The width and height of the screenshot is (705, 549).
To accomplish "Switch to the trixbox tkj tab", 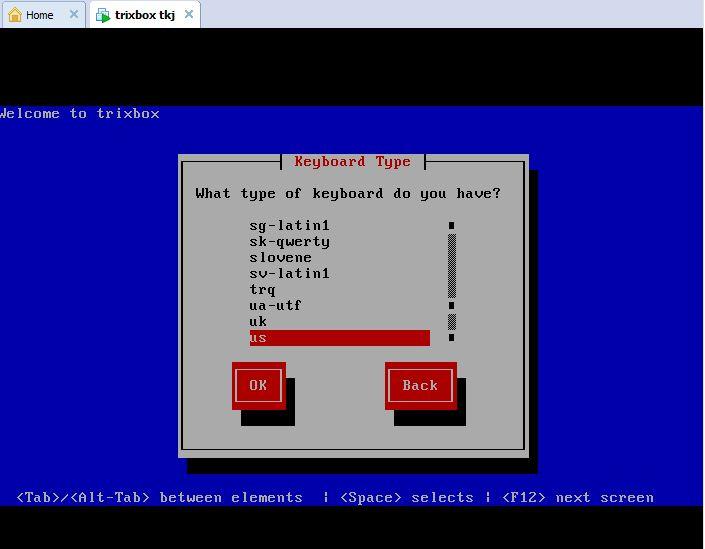I will click(x=145, y=15).
